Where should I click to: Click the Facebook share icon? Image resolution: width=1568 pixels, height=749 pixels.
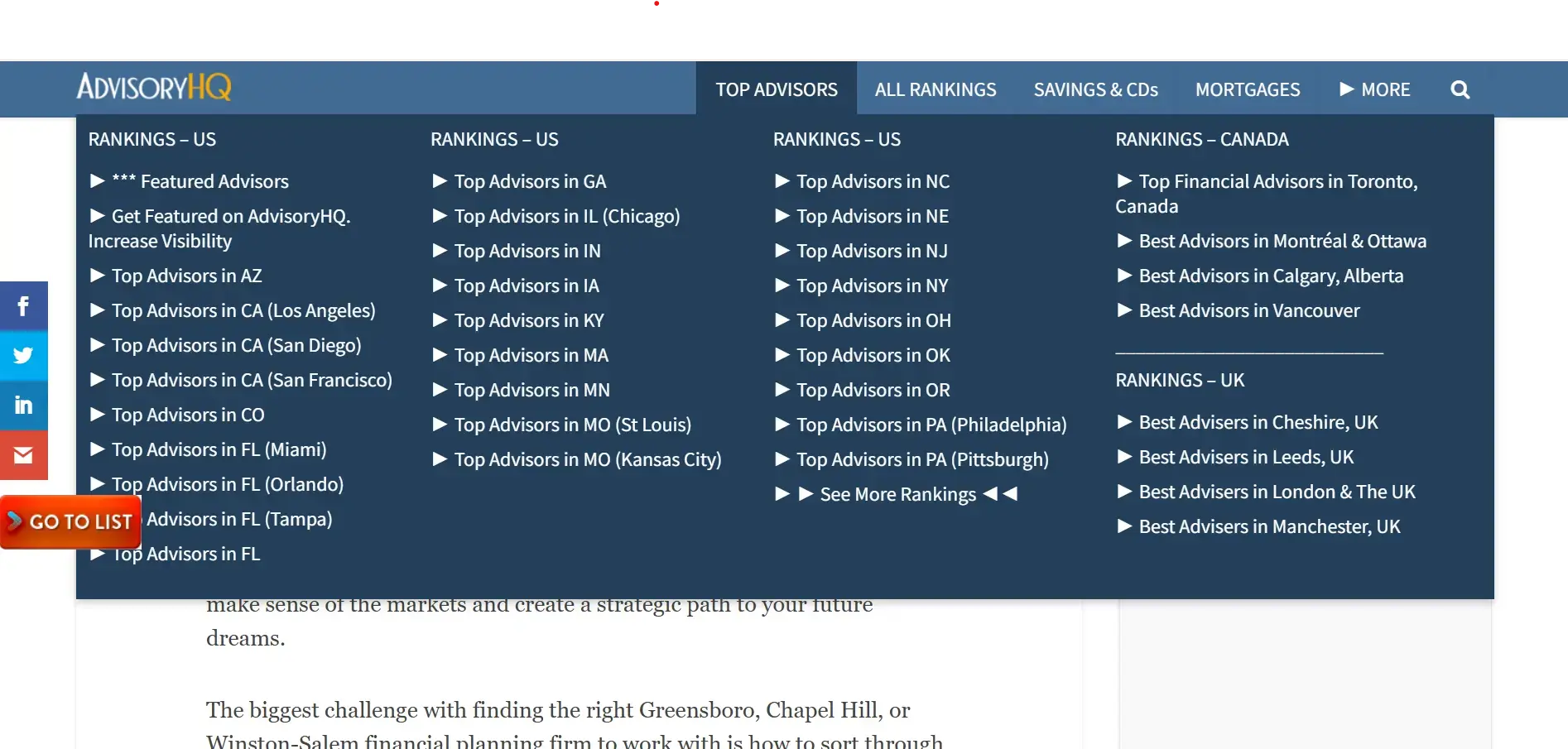[x=23, y=306]
